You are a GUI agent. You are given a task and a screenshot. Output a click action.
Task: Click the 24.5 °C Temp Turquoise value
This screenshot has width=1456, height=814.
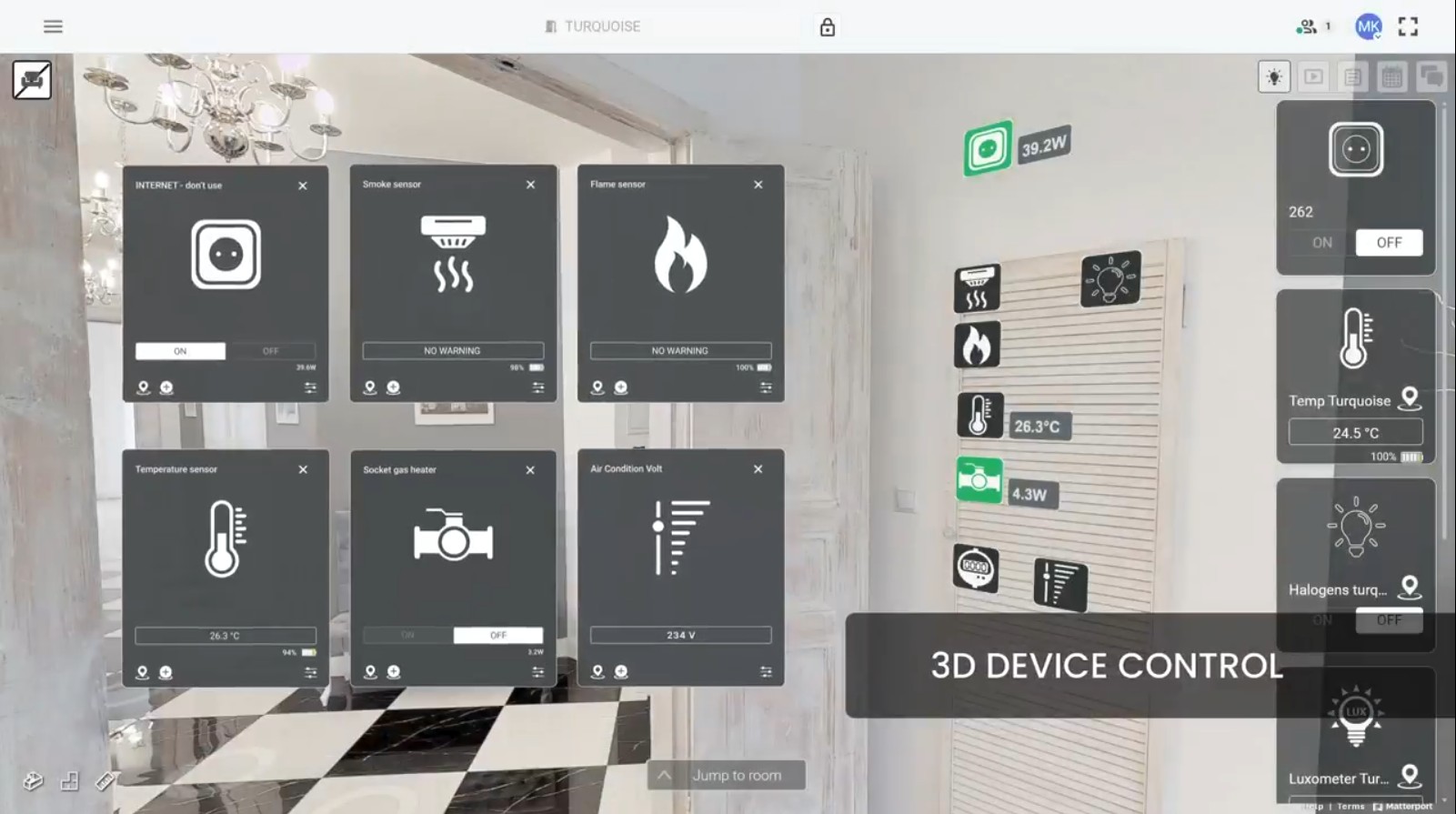[x=1355, y=432]
